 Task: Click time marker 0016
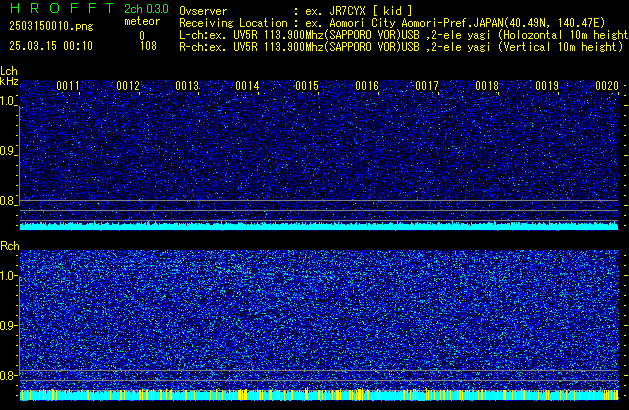(x=367, y=86)
